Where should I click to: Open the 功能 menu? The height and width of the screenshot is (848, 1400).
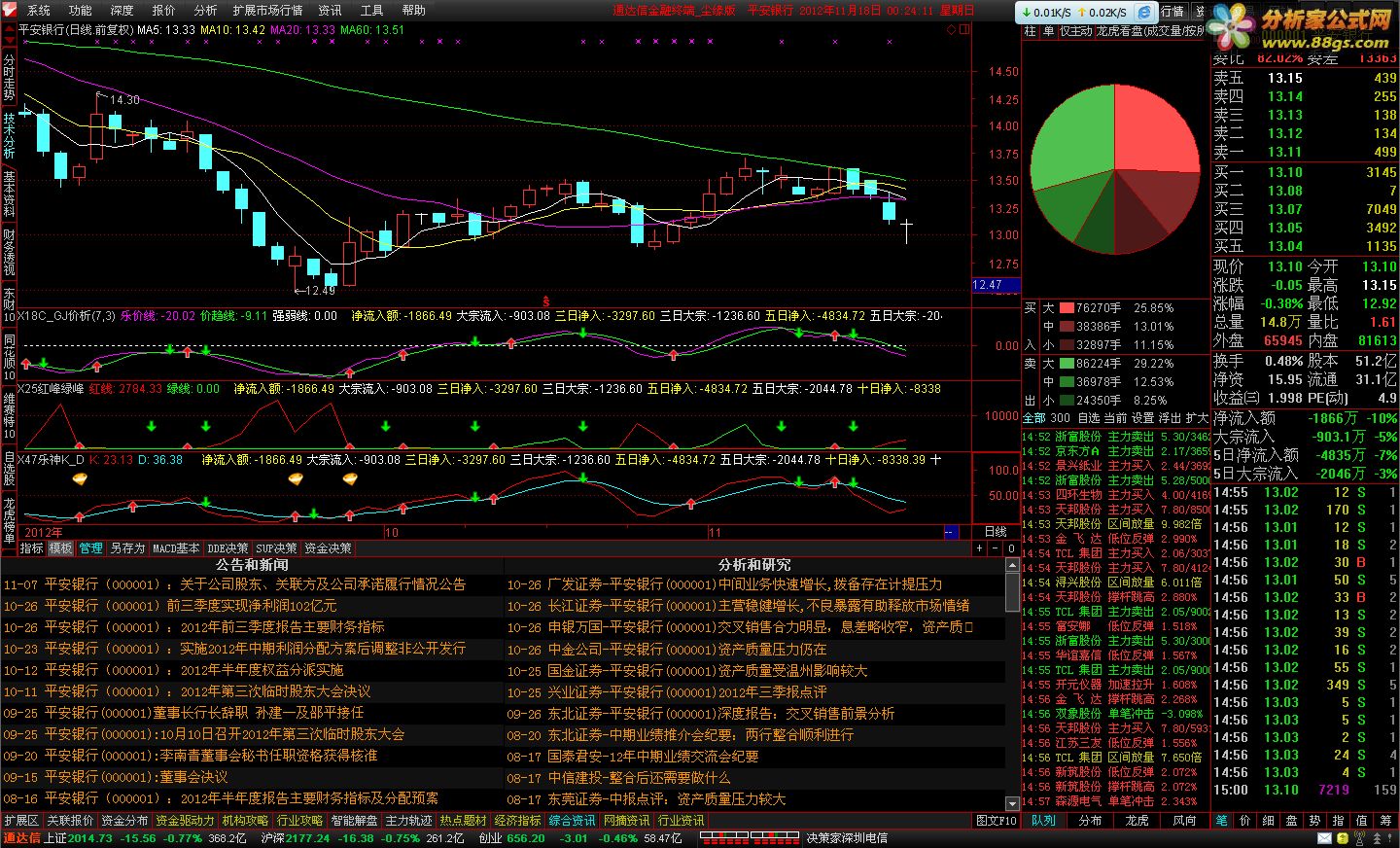point(80,11)
